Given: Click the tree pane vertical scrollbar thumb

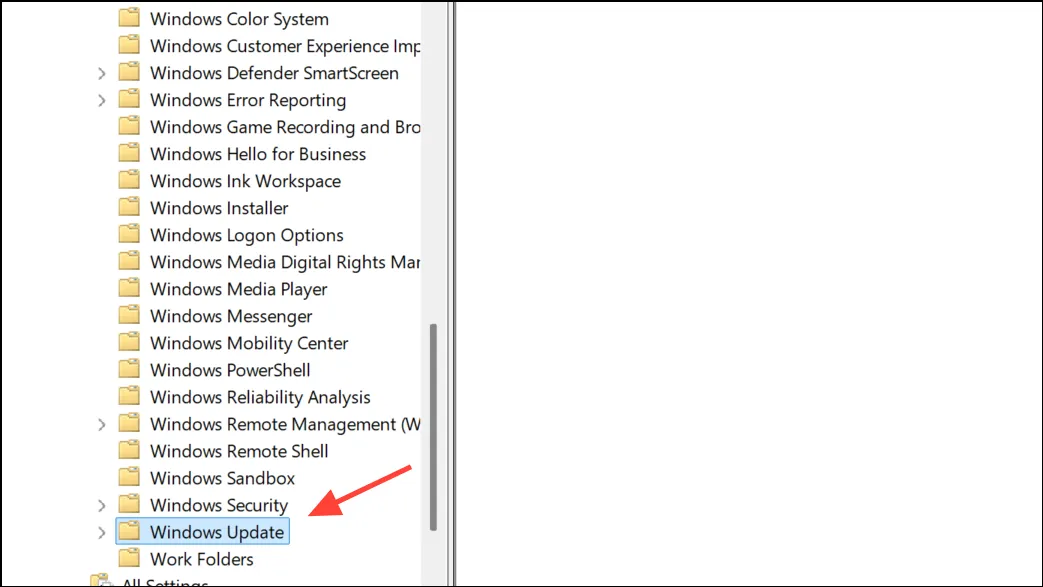Looking at the screenshot, I should tap(434, 427).
